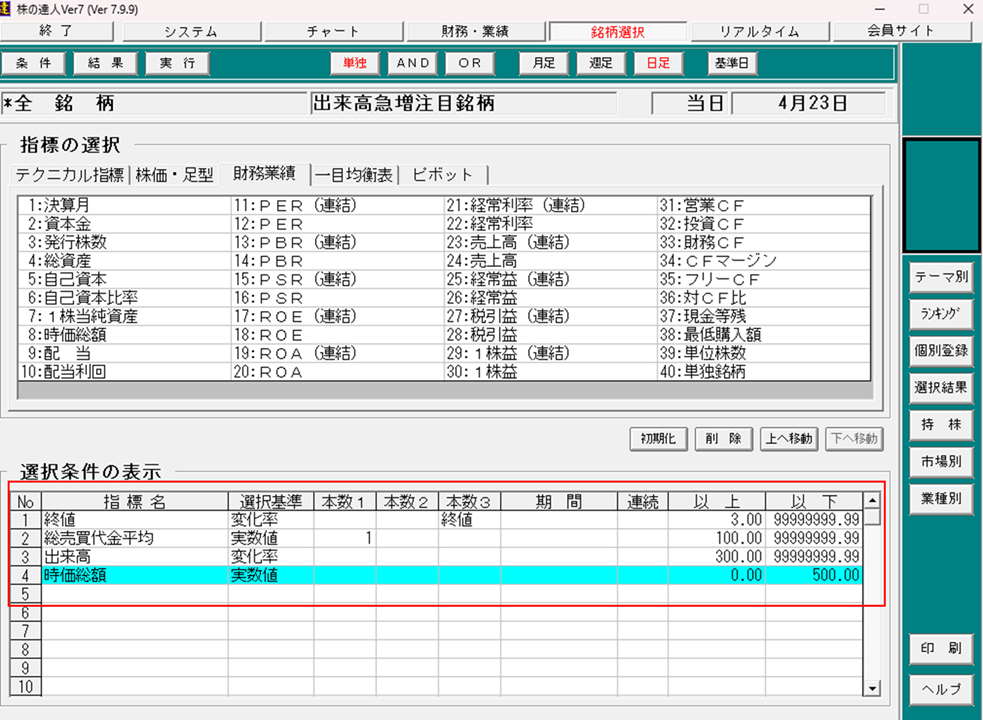Switch to 週足 weekly timeframe
The width and height of the screenshot is (983, 720).
[x=601, y=63]
